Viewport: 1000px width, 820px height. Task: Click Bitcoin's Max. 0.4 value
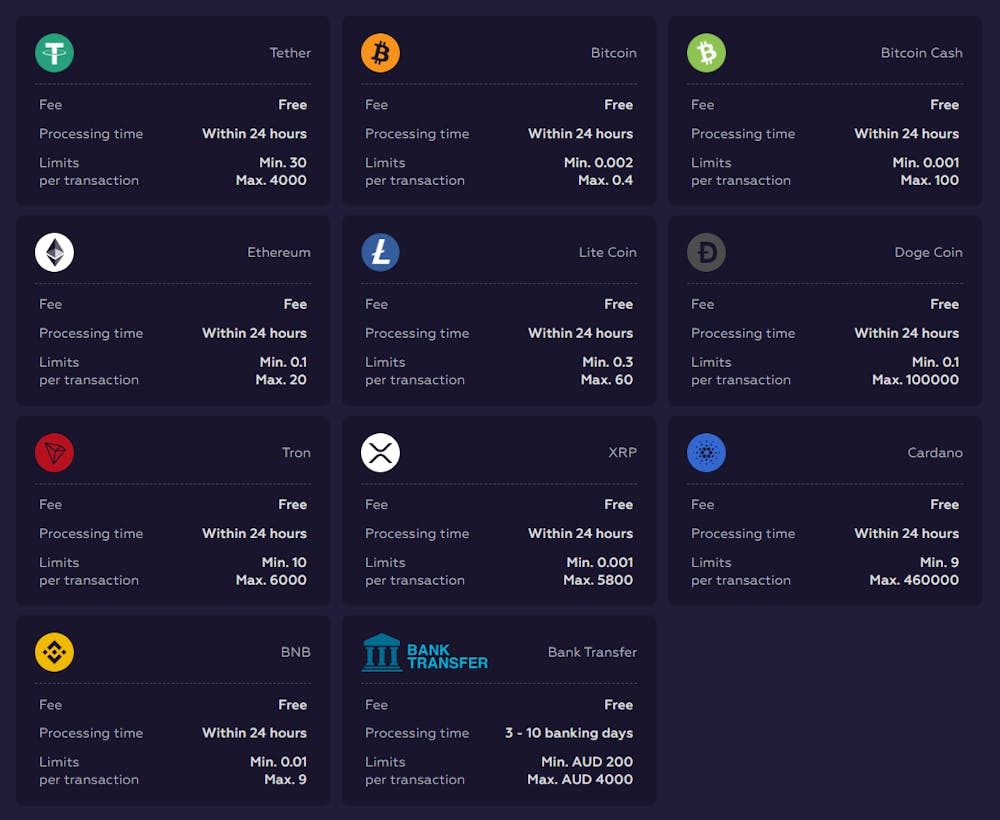coord(605,180)
